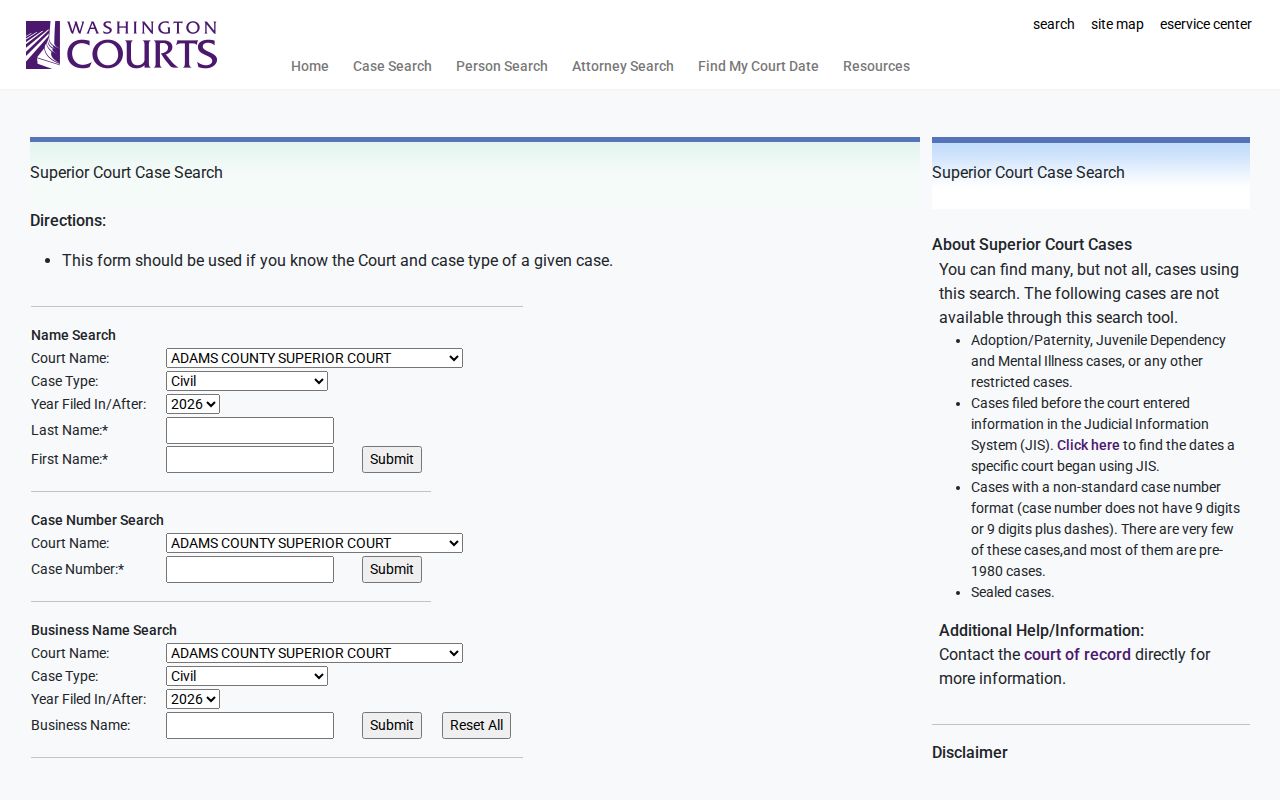Open Year Filed dropdown in Name Search

pos(193,404)
